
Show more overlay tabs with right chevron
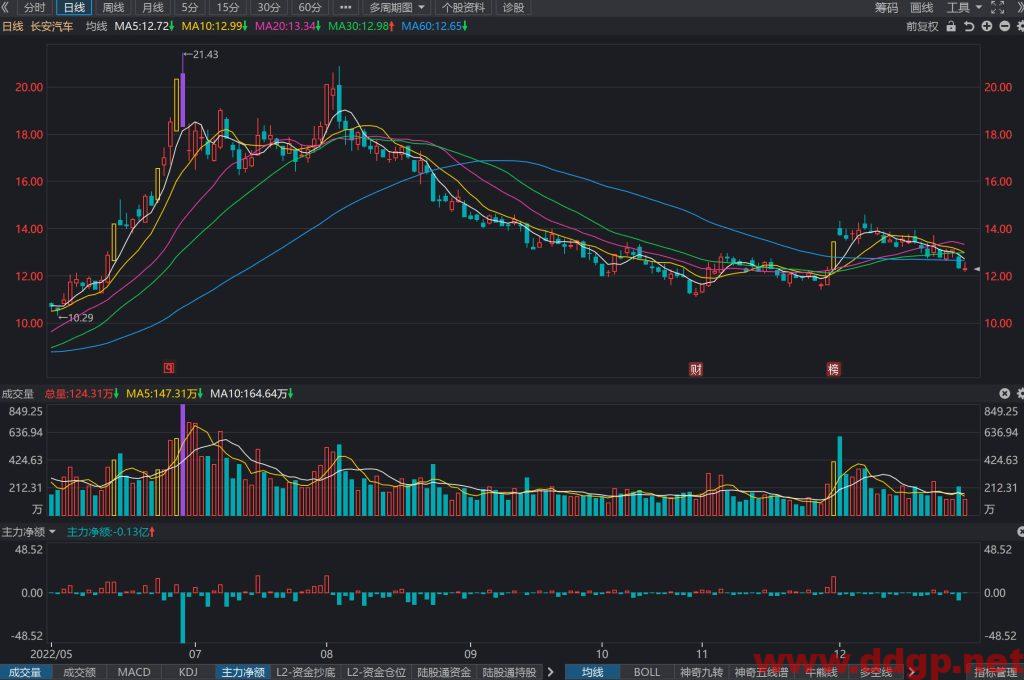pyautogui.click(x=912, y=672)
